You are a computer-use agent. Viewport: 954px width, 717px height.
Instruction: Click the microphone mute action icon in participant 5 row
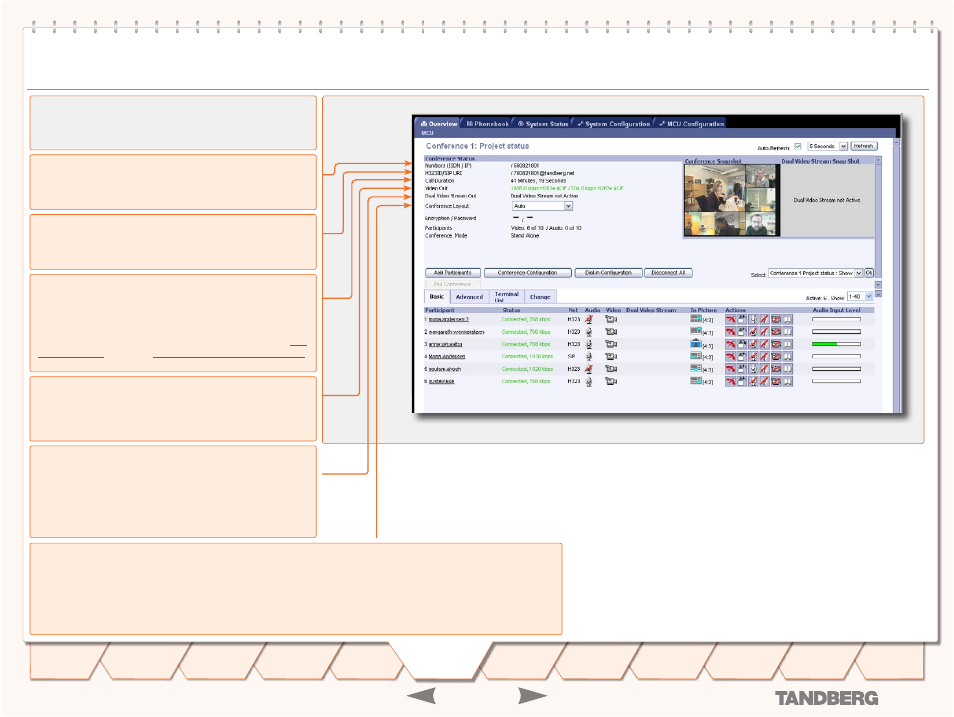pyautogui.click(x=753, y=369)
